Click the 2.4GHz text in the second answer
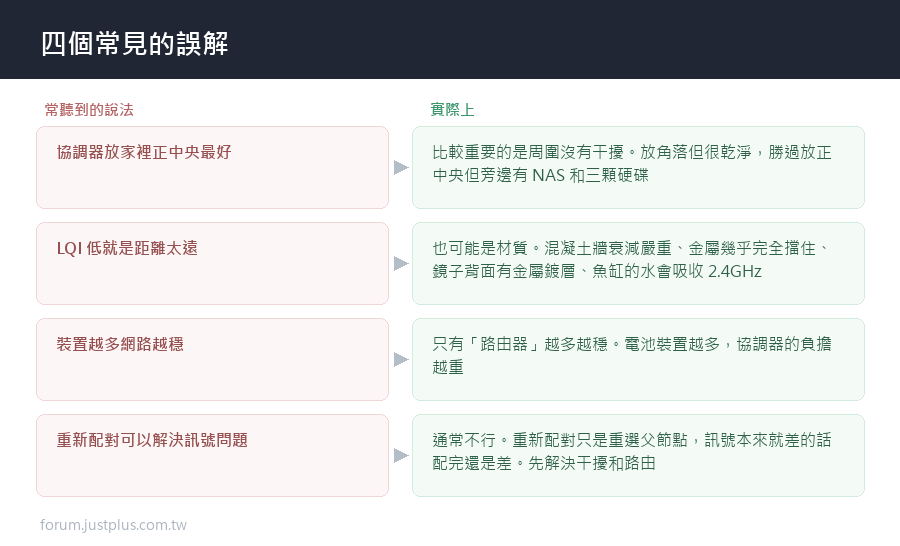 735,271
